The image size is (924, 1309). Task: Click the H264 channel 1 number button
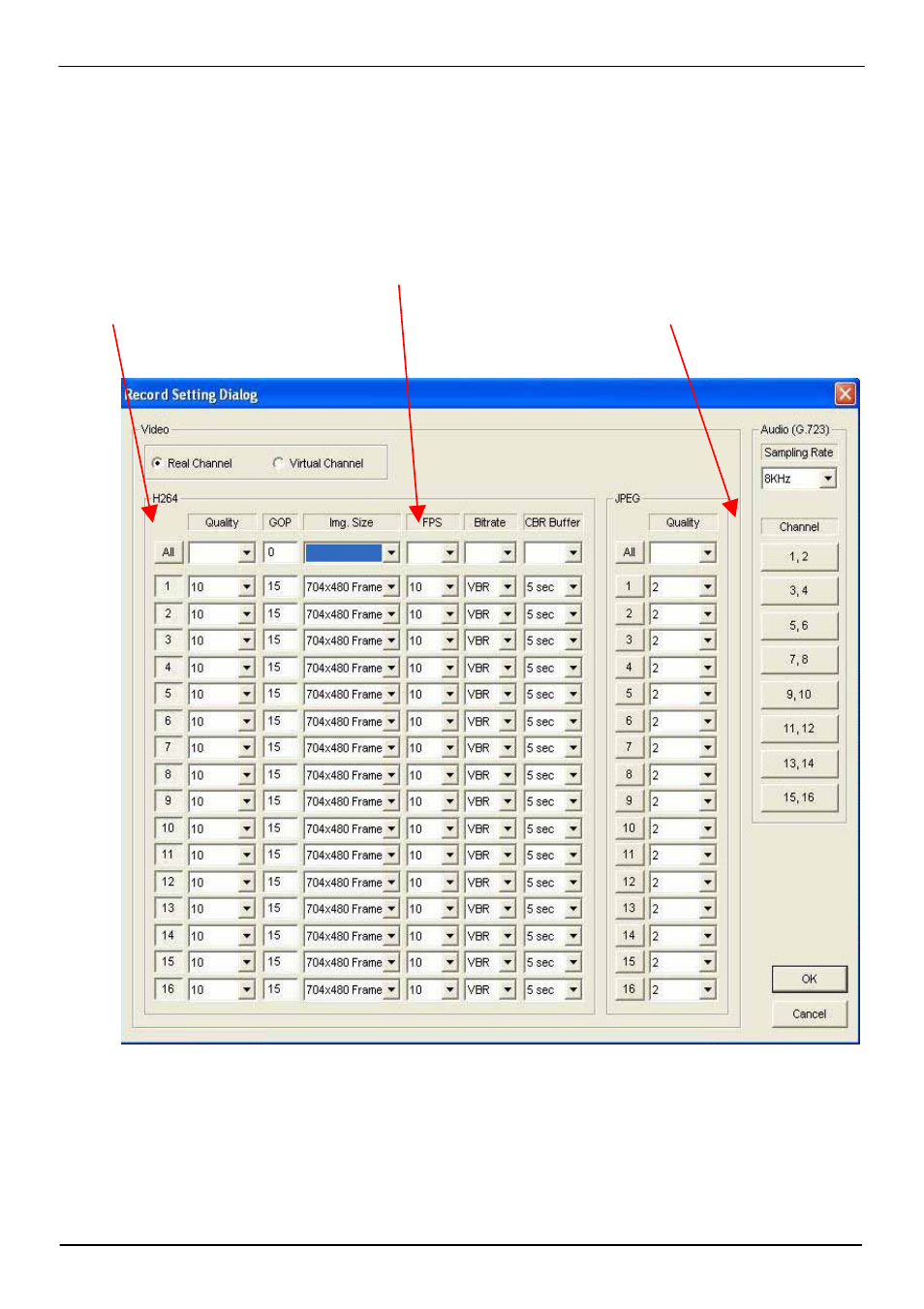169,587
